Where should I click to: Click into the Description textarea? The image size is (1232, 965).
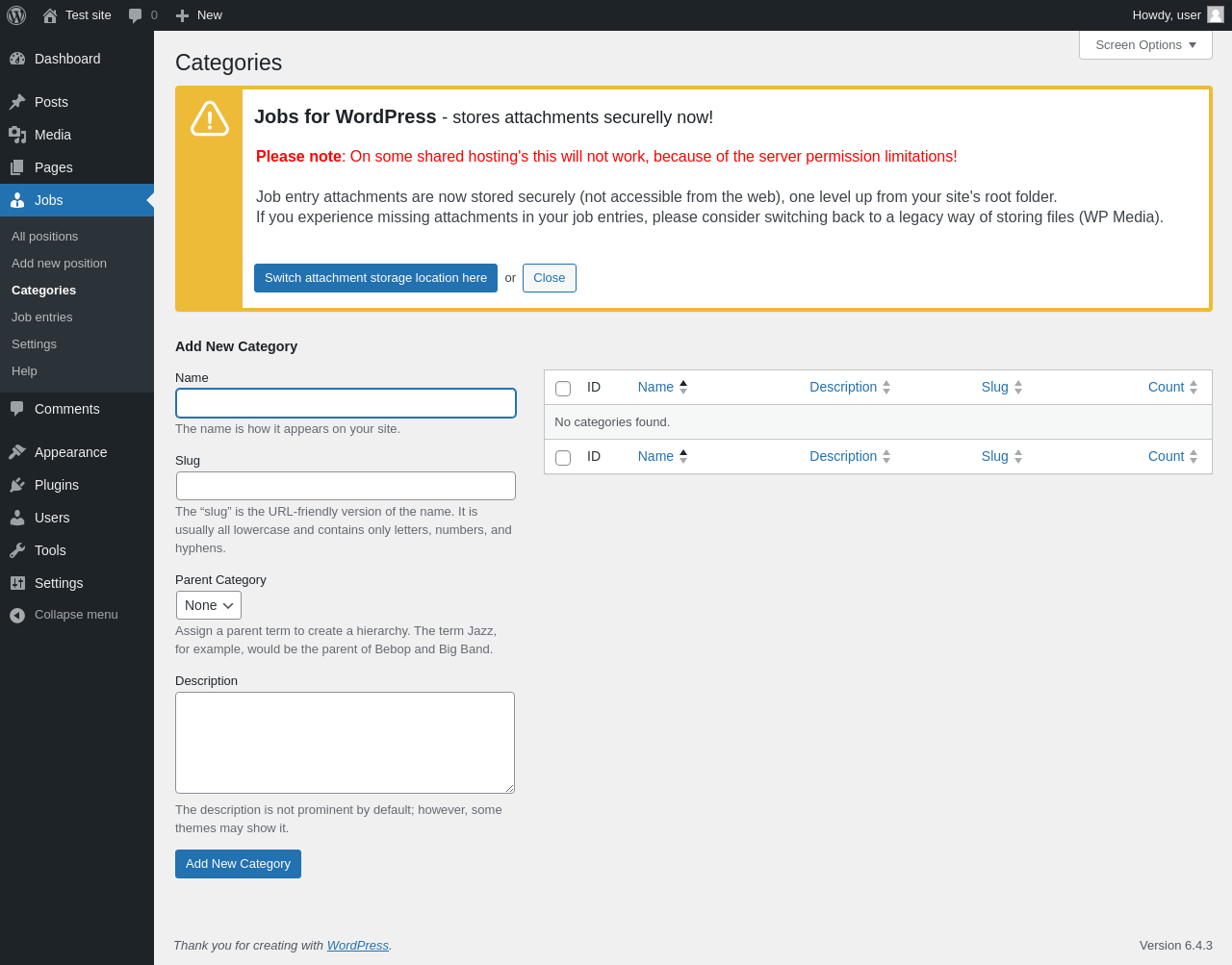coord(345,743)
